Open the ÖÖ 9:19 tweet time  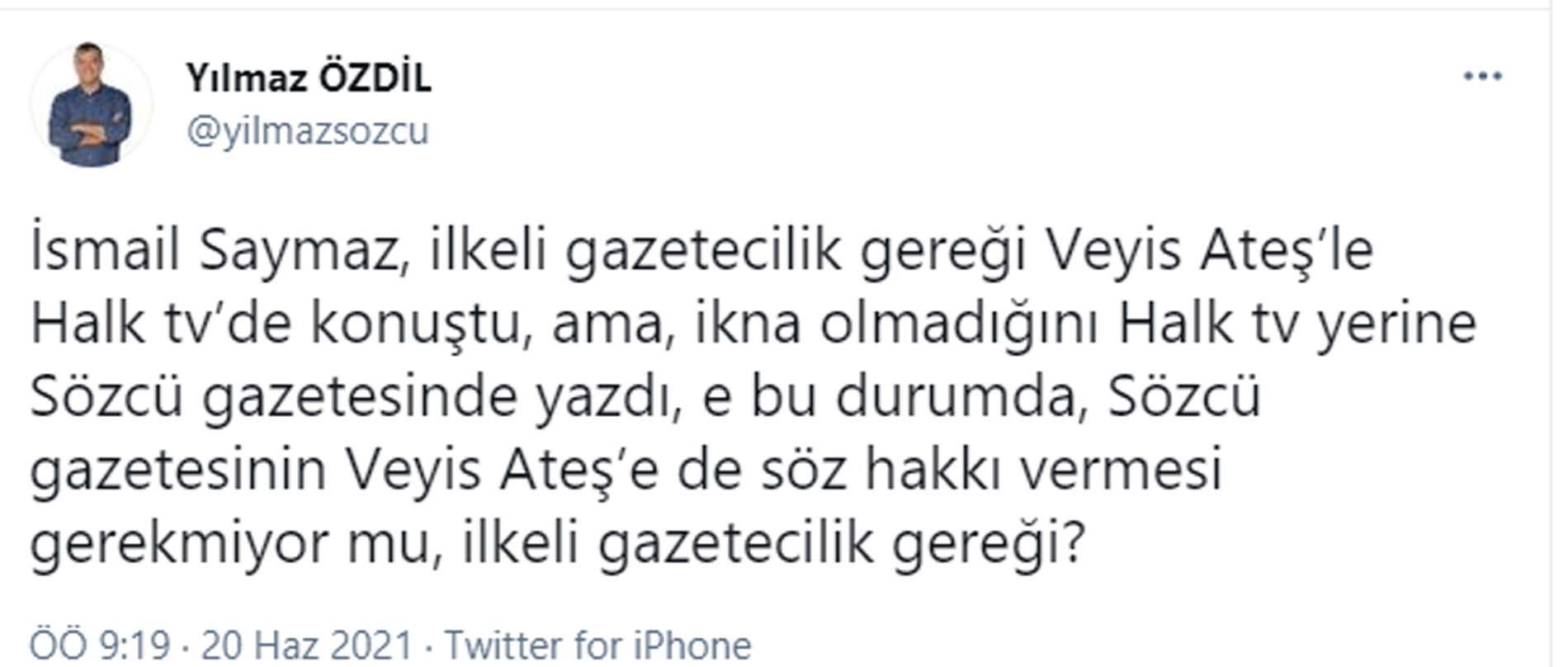(x=100, y=645)
